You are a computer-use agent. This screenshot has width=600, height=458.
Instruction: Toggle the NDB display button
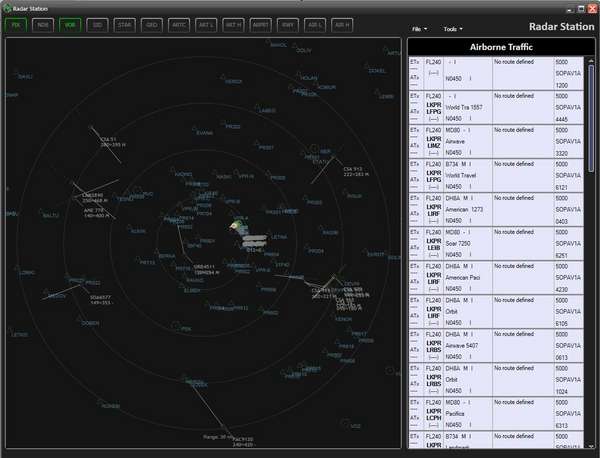point(43,25)
